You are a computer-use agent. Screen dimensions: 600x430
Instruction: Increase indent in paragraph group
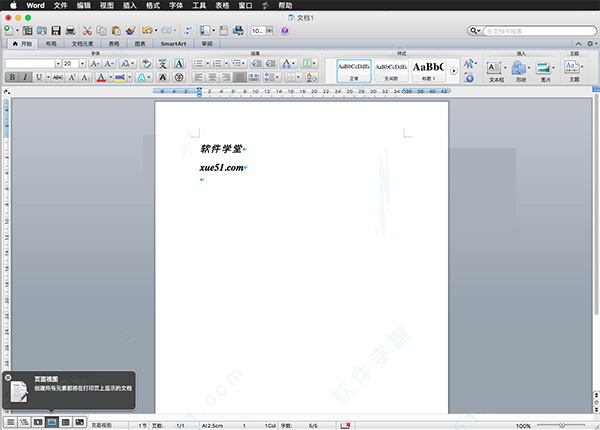(271, 64)
